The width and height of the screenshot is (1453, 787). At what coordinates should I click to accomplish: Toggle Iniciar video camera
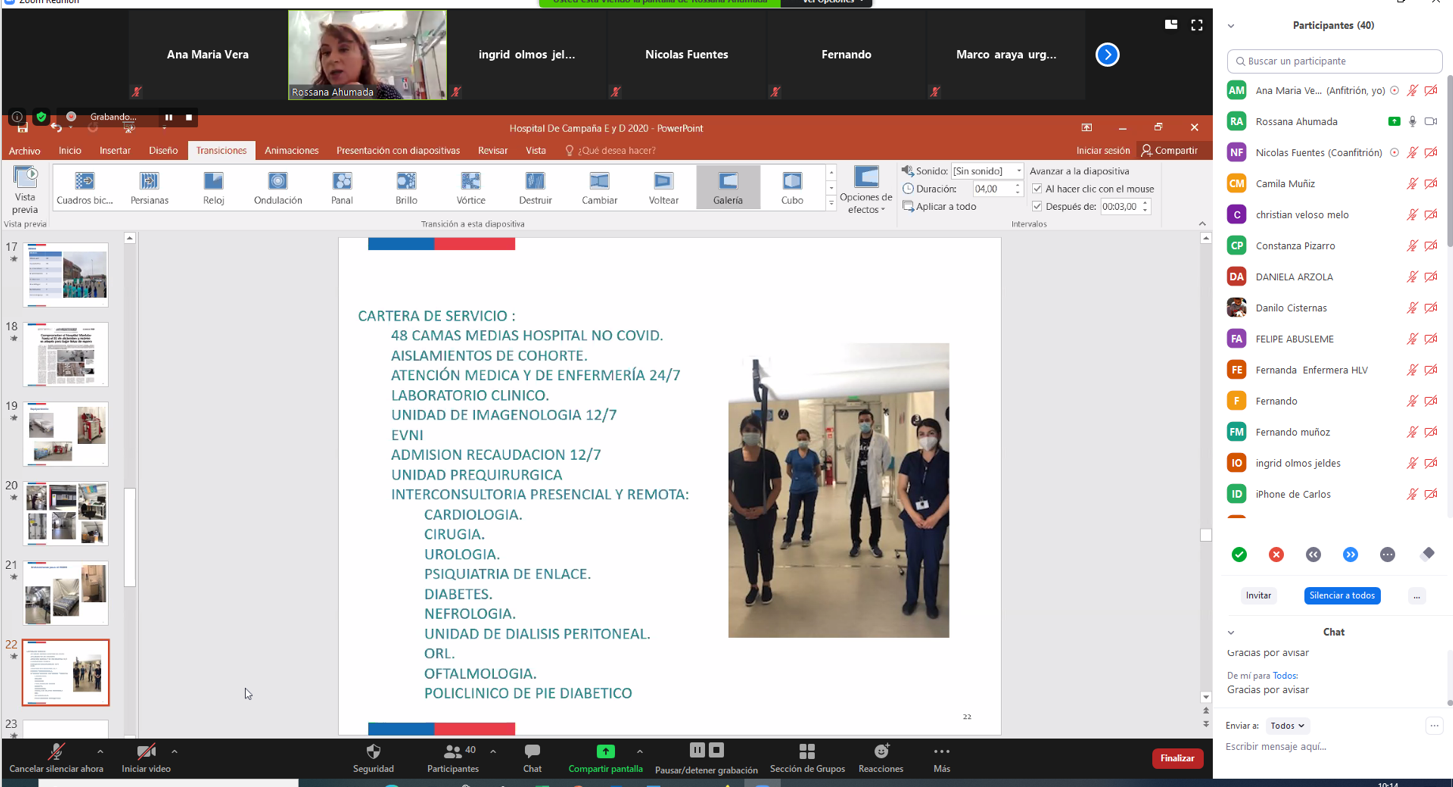(x=146, y=758)
